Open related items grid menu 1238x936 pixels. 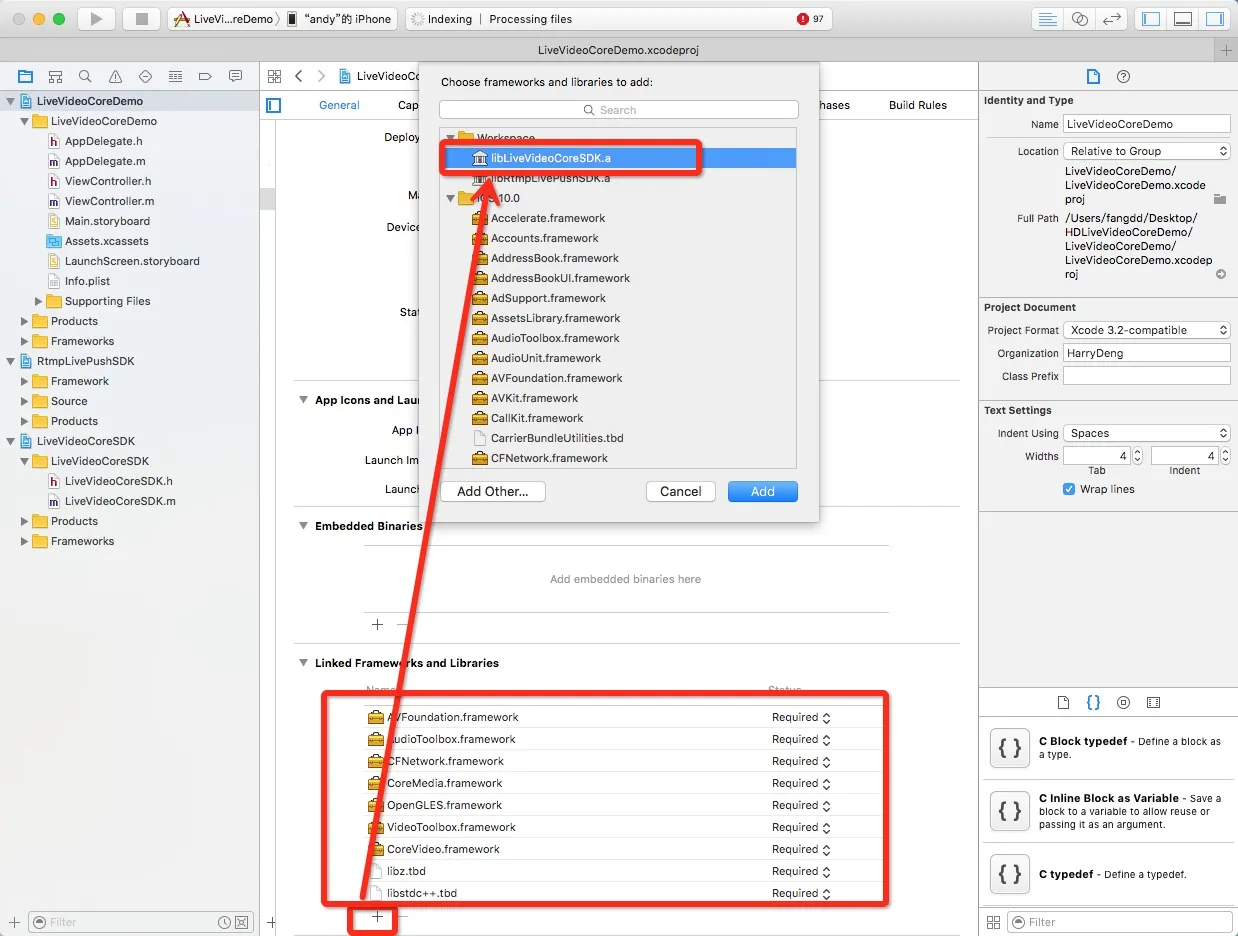pyautogui.click(x=274, y=76)
